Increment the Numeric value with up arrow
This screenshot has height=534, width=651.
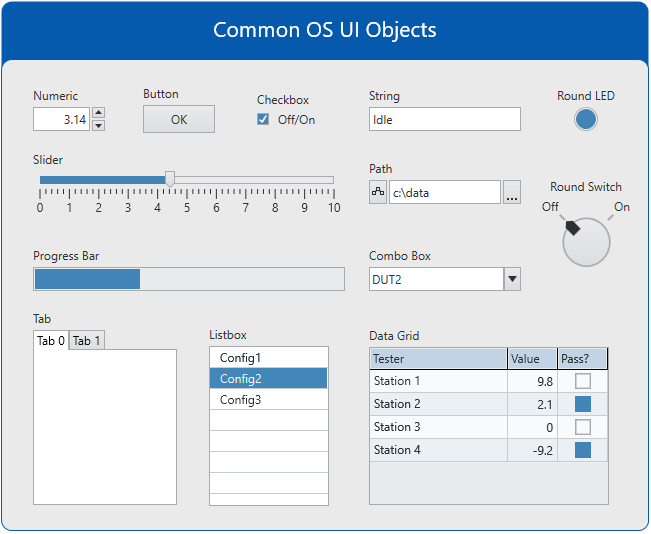click(x=98, y=113)
